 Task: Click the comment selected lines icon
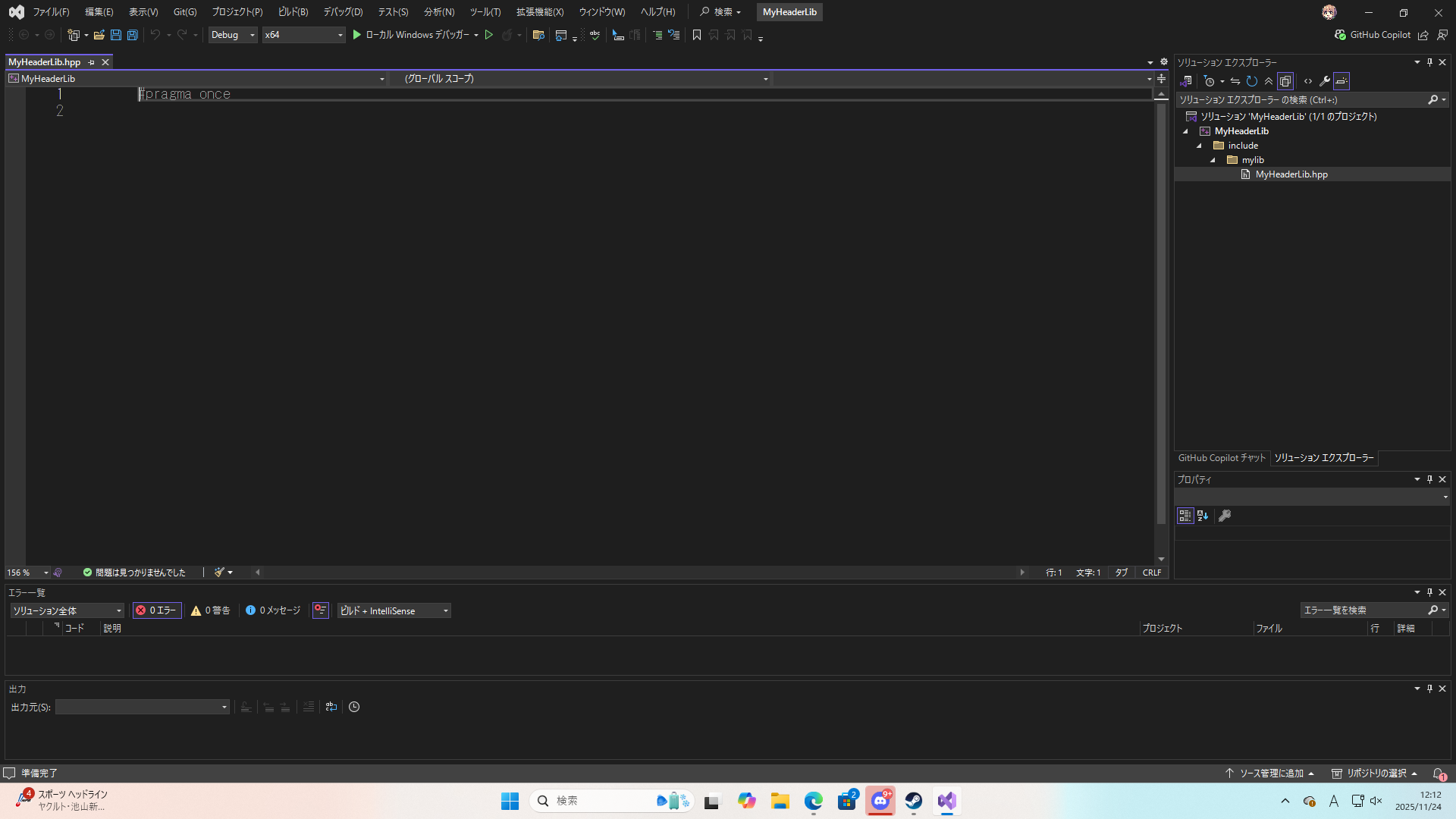(x=657, y=35)
